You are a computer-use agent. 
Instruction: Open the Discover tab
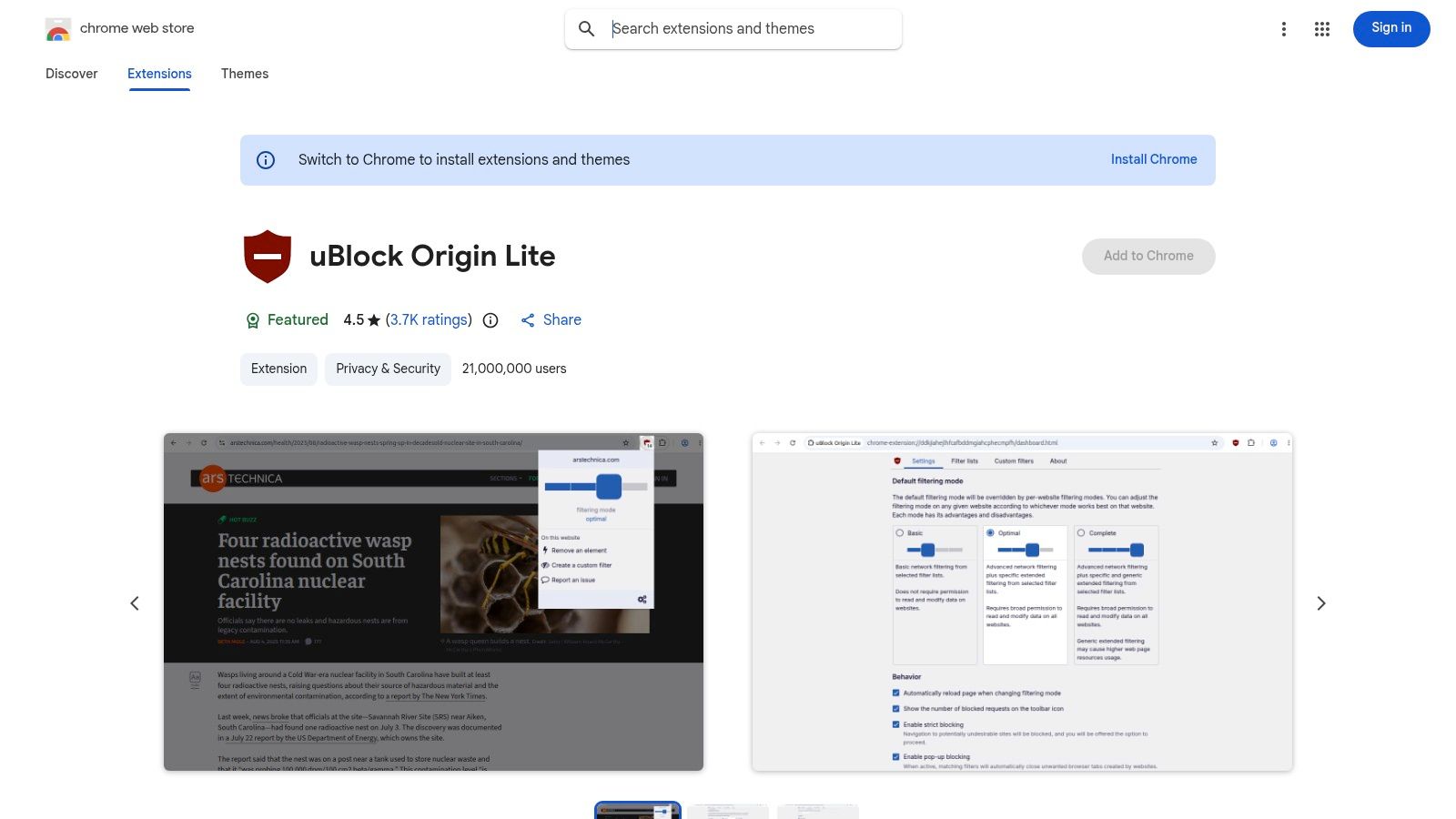pos(72,74)
